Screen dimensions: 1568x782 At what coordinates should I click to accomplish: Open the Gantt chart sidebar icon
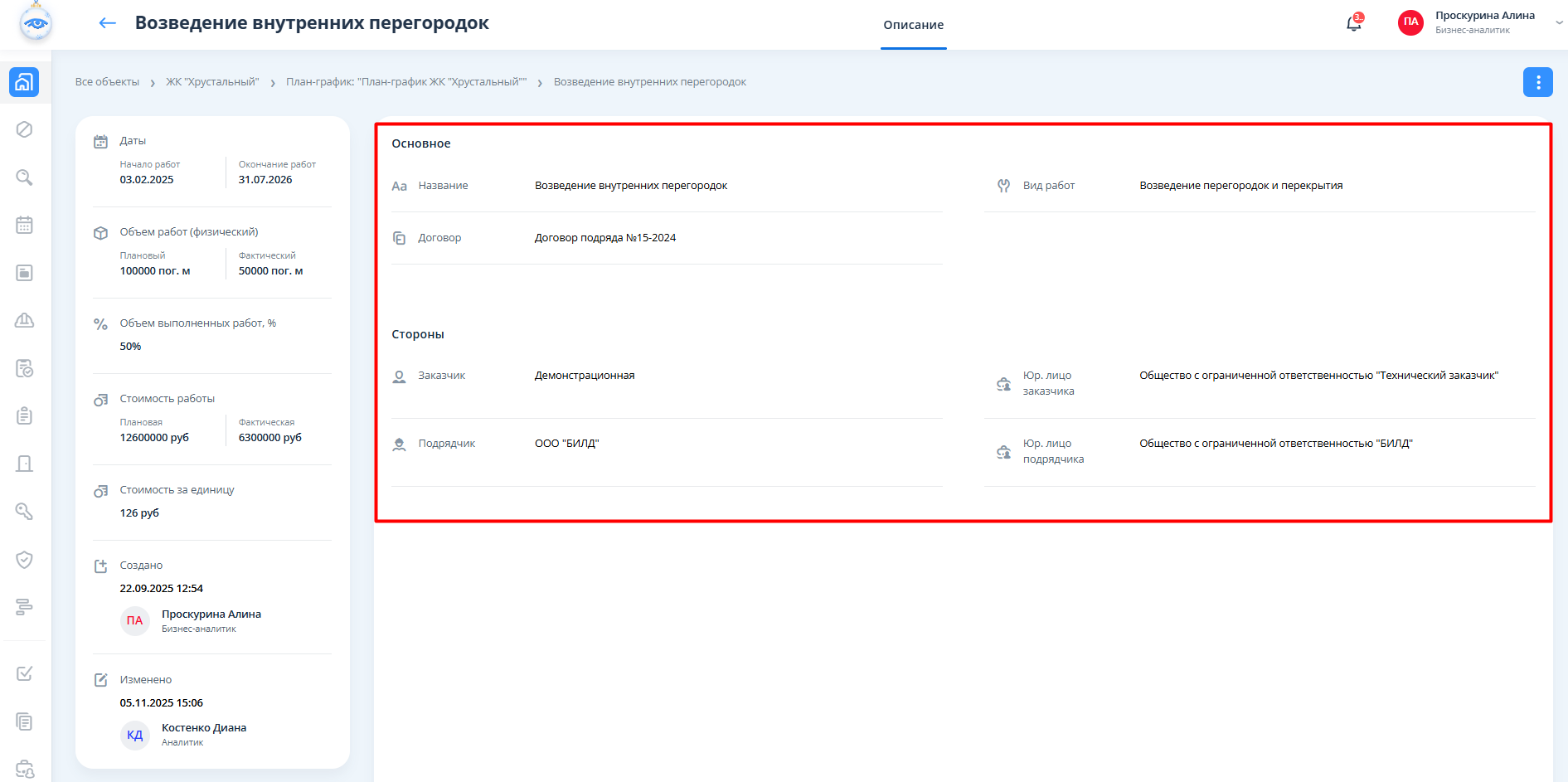(x=24, y=608)
